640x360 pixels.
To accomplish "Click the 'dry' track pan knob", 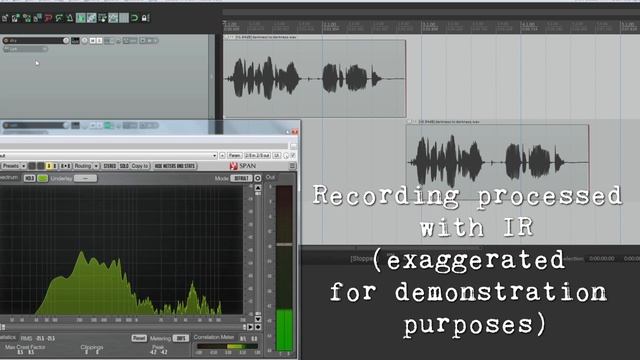I will [x=84, y=40].
